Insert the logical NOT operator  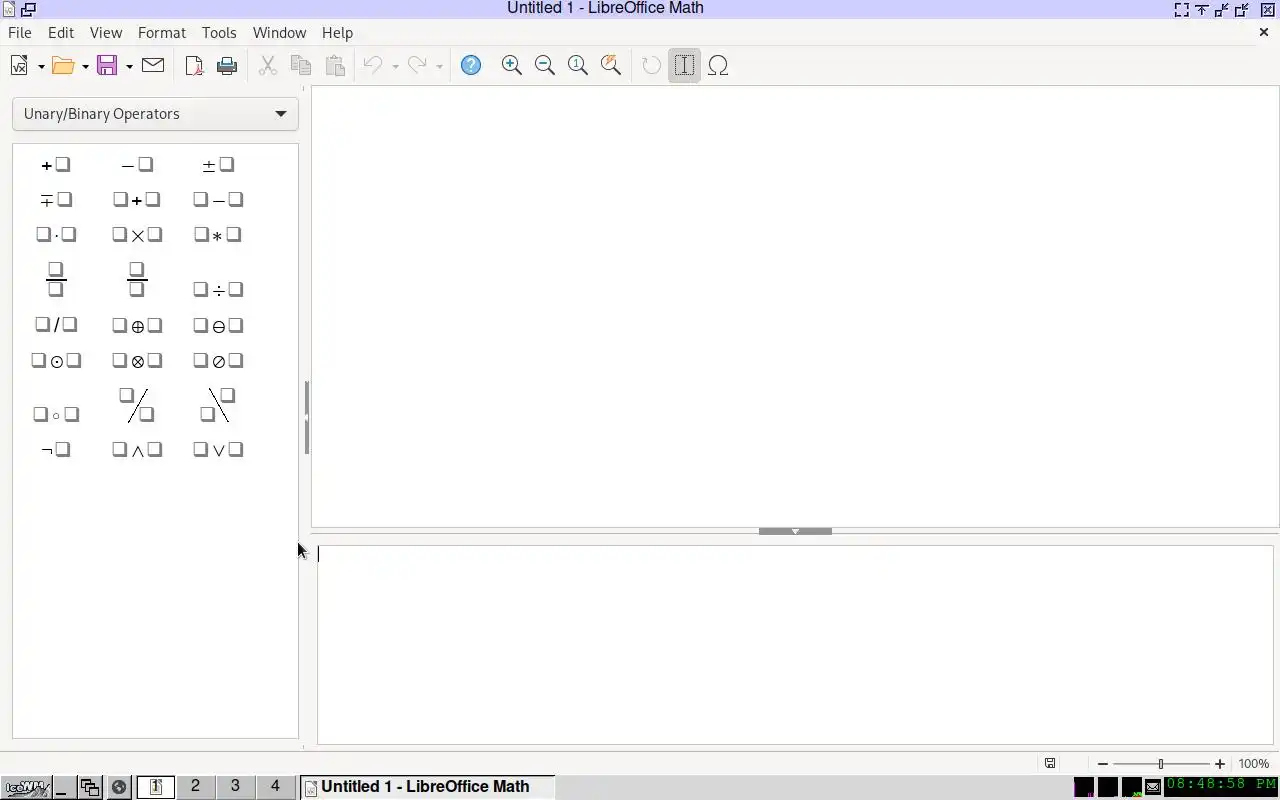(x=56, y=450)
